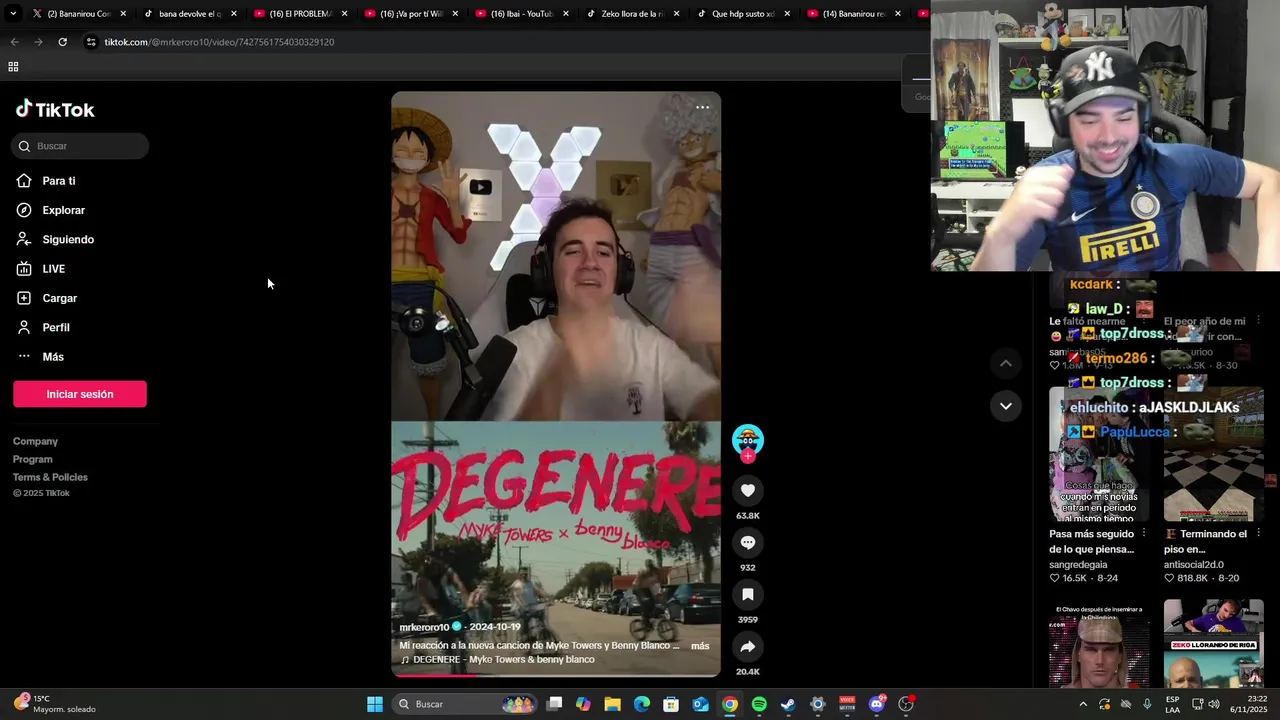Open Spotify from the taskbar
The width and height of the screenshot is (1280, 720).
759,704
